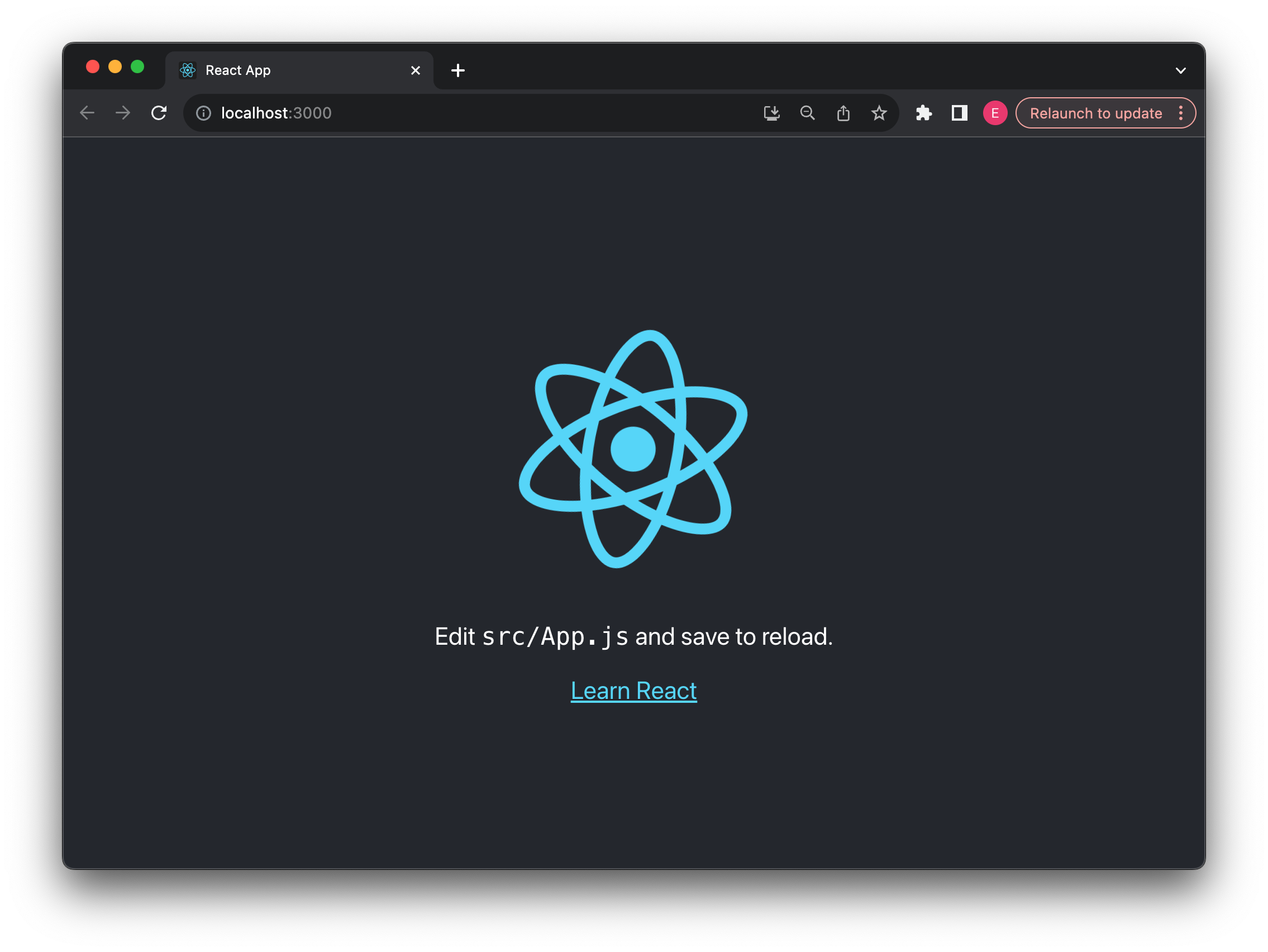Click the React tab favicon icon
This screenshot has width=1268, height=952.
coord(188,70)
